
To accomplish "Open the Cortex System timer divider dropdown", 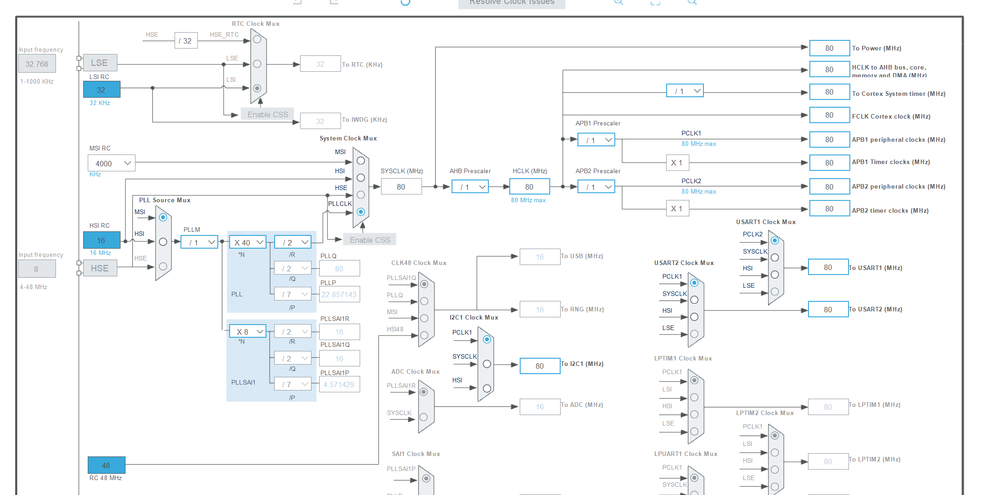I will (x=685, y=91).
